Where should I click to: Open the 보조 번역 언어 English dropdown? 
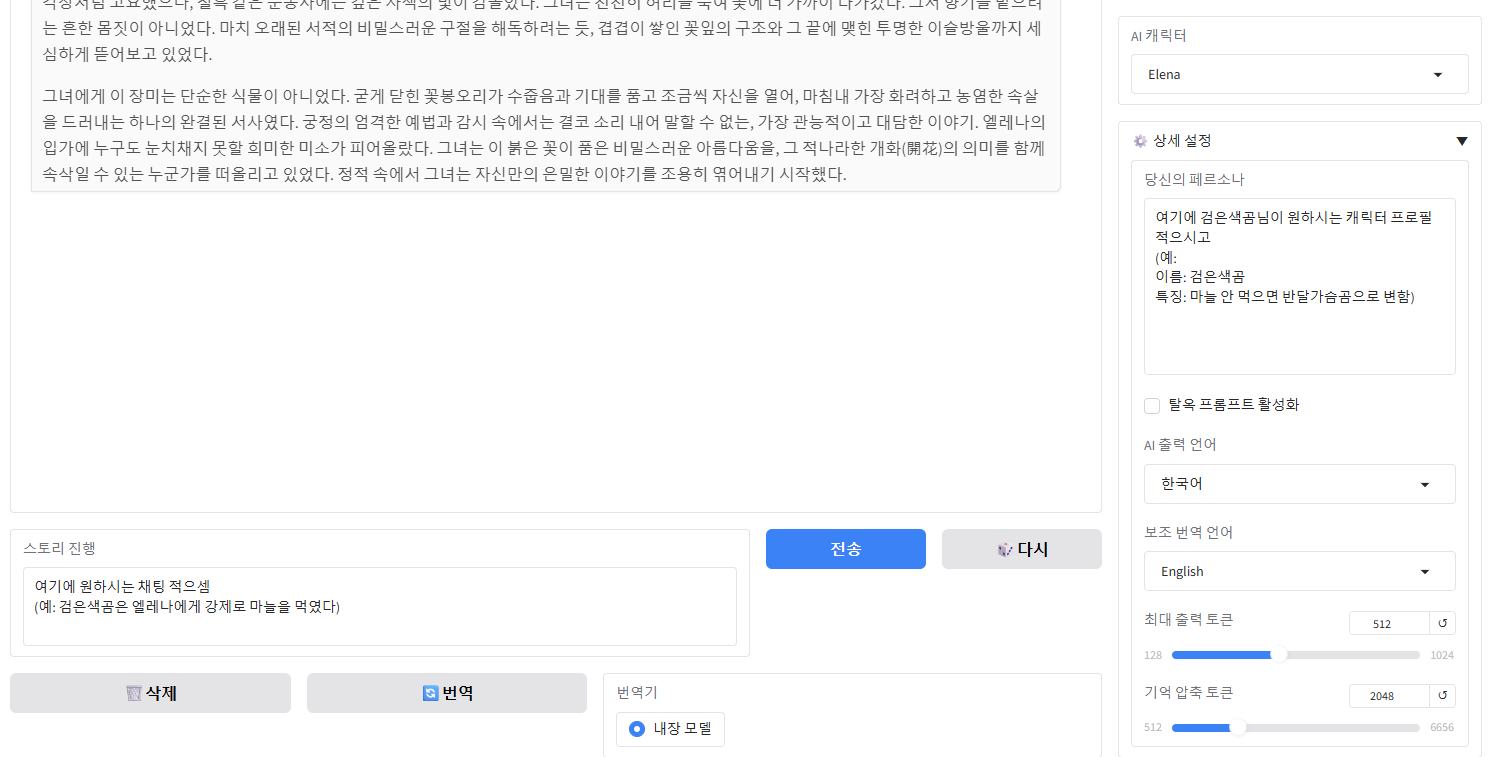tap(1299, 572)
